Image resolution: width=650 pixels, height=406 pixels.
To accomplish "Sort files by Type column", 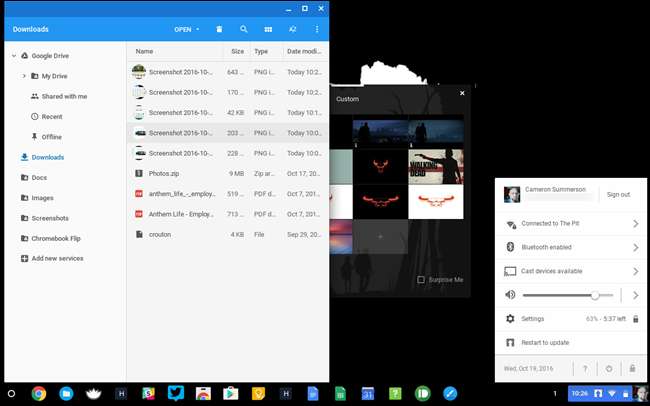I will click(x=261, y=51).
